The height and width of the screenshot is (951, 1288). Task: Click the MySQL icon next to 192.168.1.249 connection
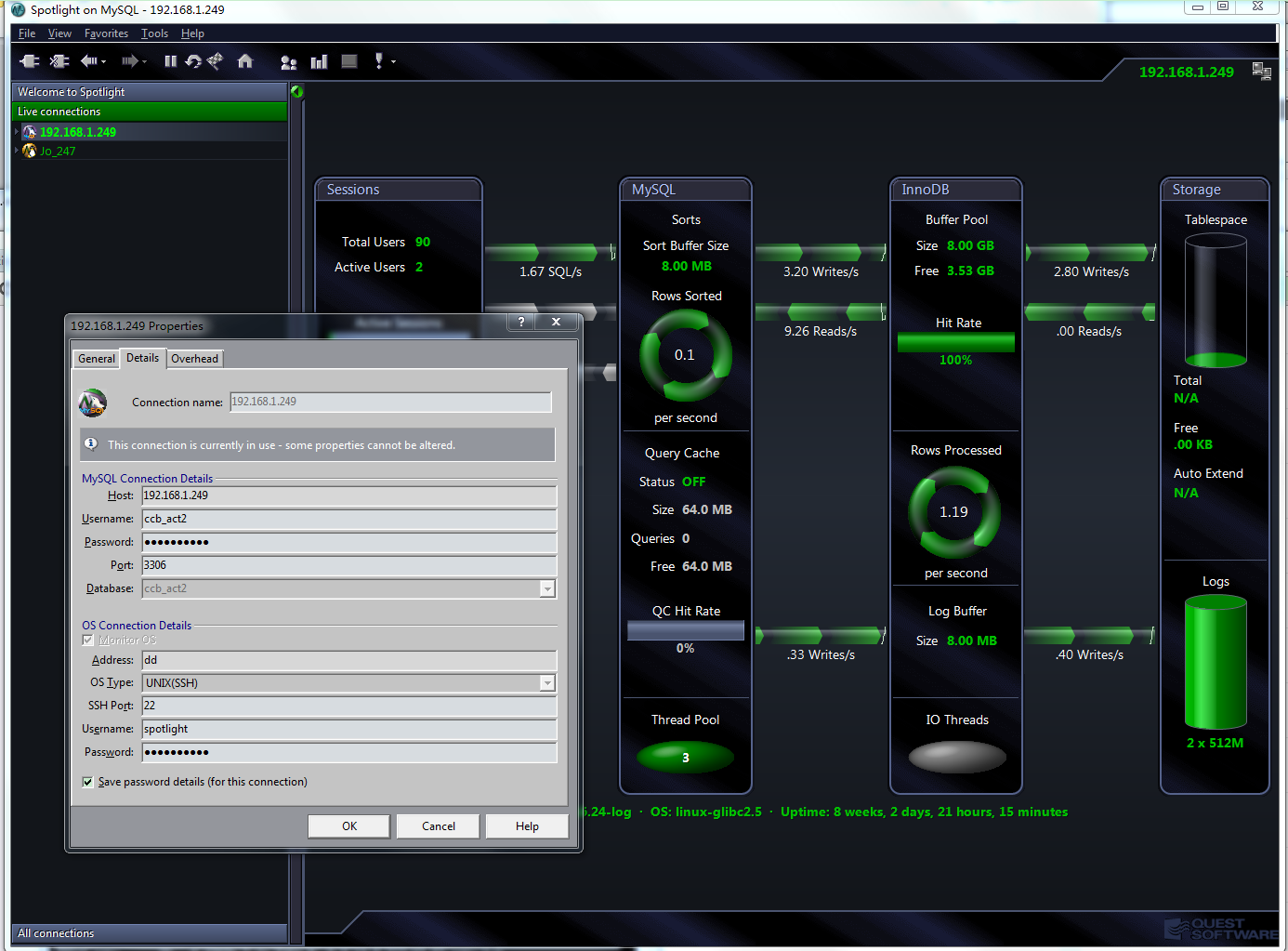click(30, 132)
